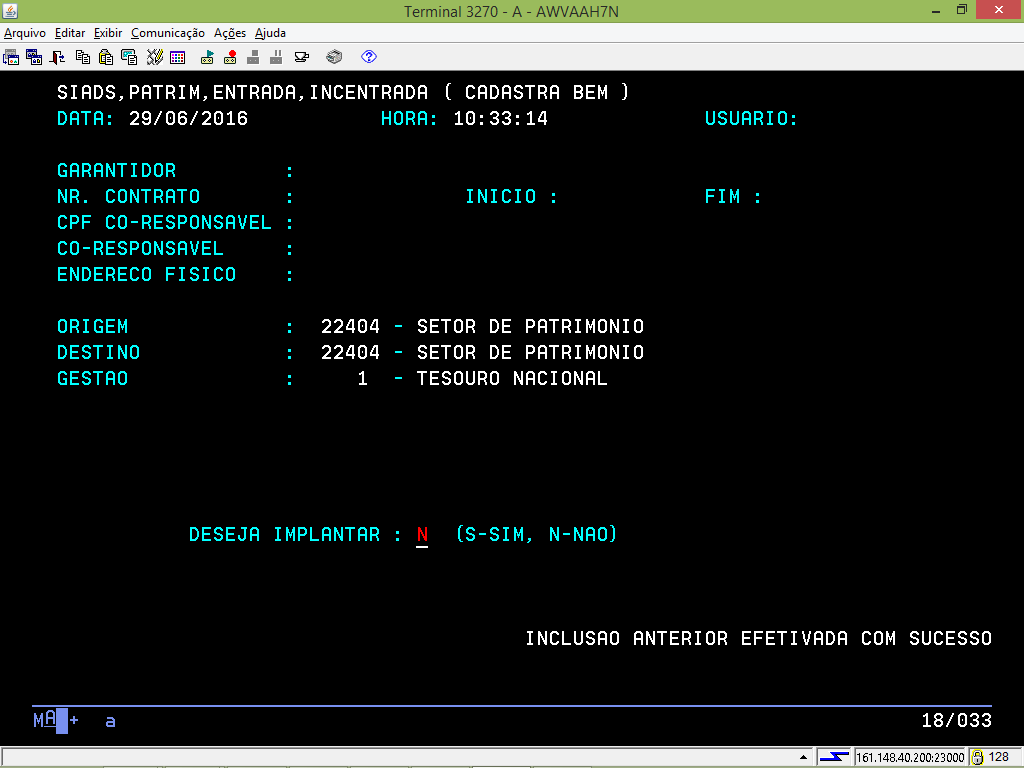The height and width of the screenshot is (768, 1024).
Task: Click the DESTINO value 22404 - SETOR DE PATRIMONIO
Action: (483, 353)
